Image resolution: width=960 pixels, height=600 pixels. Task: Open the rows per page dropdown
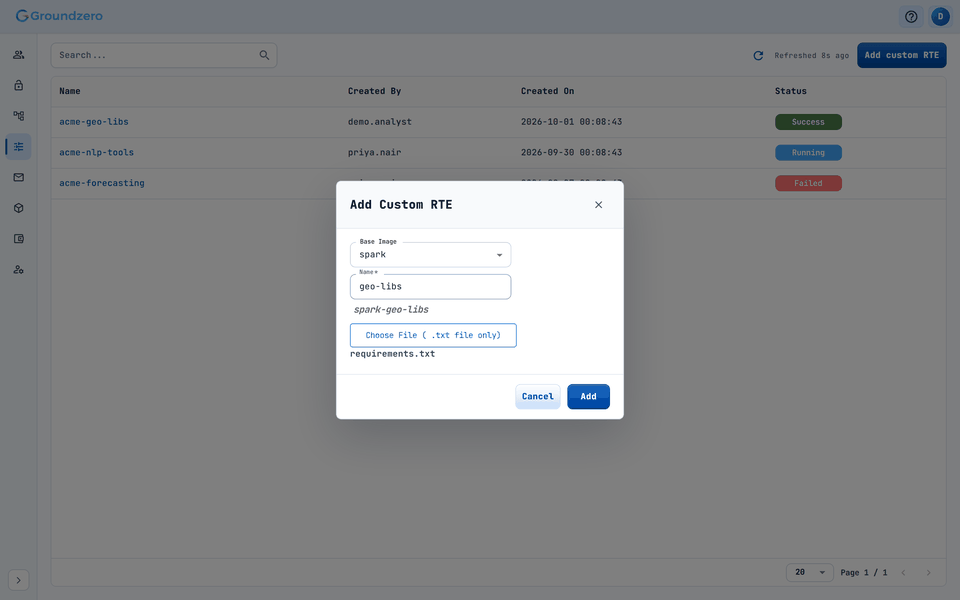pos(809,572)
